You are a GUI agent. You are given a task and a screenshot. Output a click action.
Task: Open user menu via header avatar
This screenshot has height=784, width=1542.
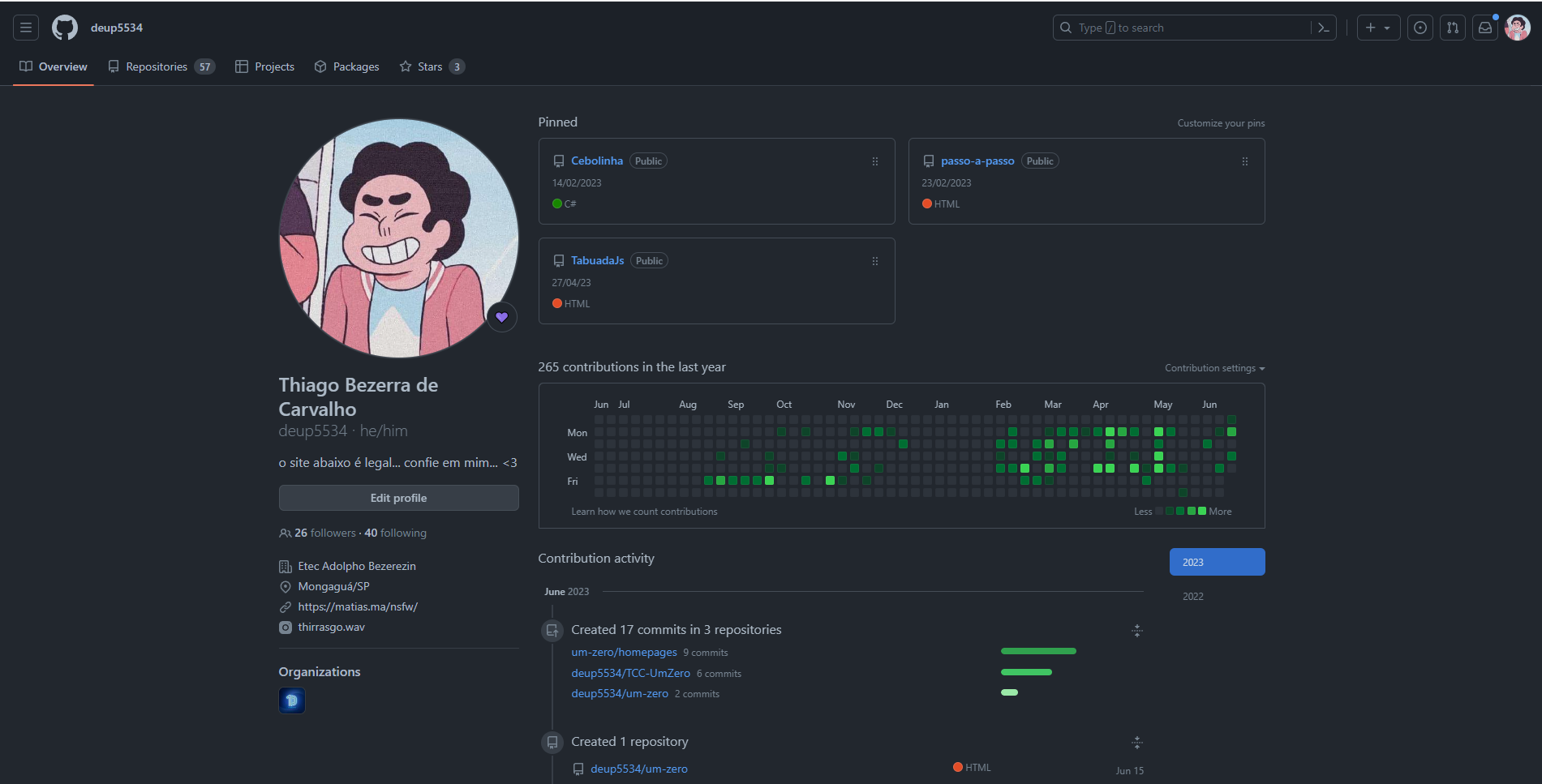[x=1518, y=28]
